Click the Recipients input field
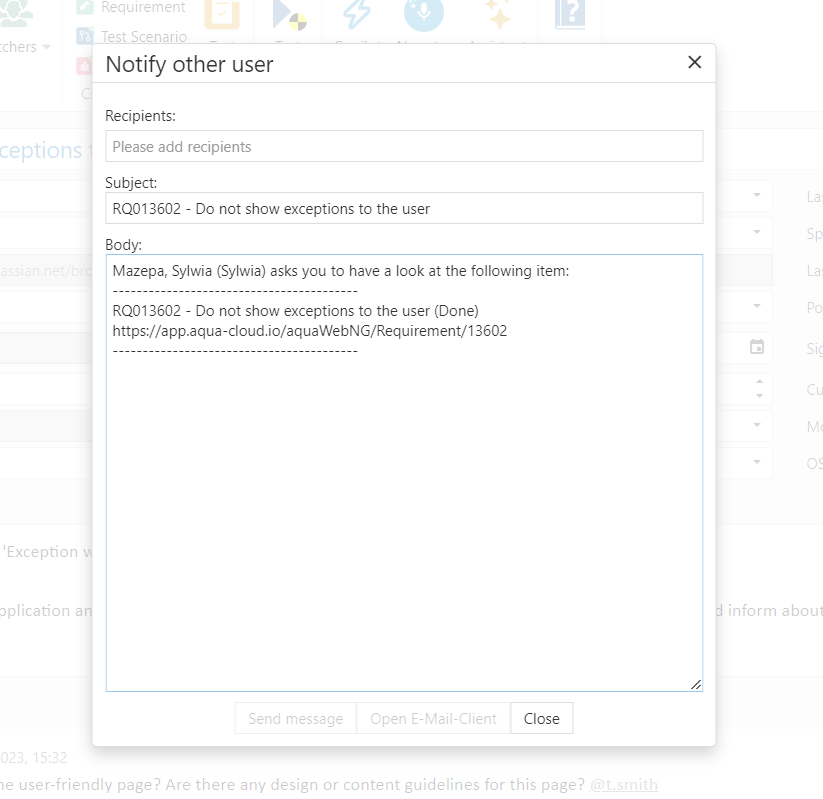Viewport: 823px width, 799px height. 404,146
